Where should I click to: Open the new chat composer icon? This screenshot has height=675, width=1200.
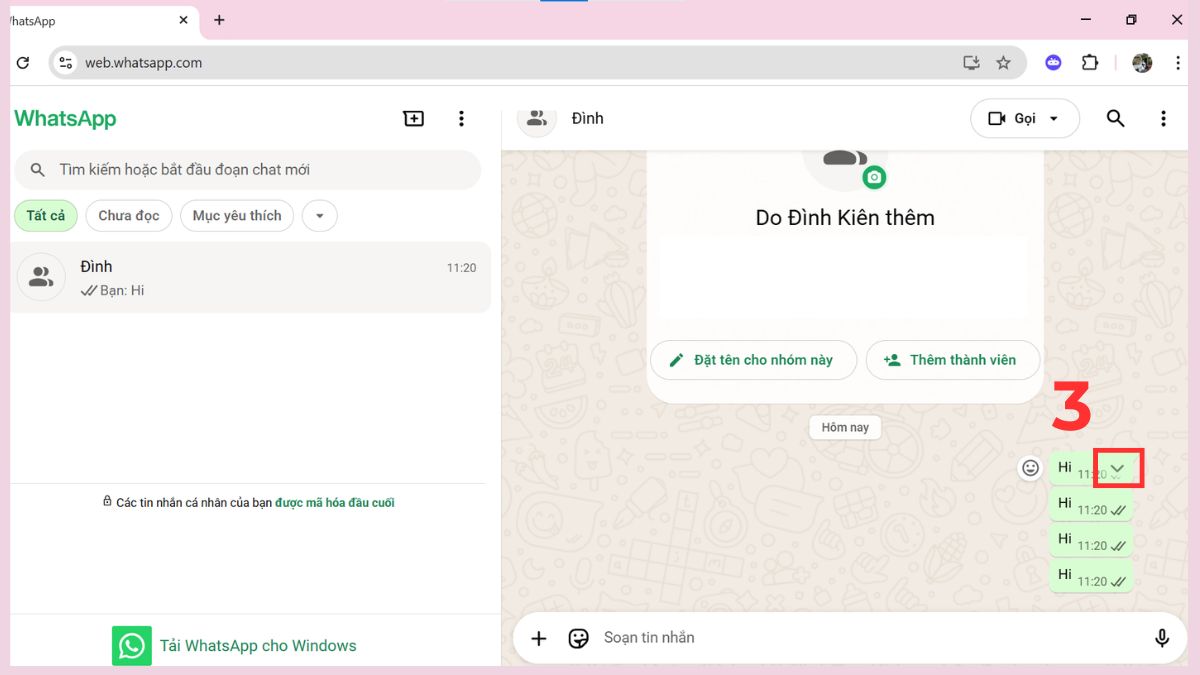click(413, 118)
